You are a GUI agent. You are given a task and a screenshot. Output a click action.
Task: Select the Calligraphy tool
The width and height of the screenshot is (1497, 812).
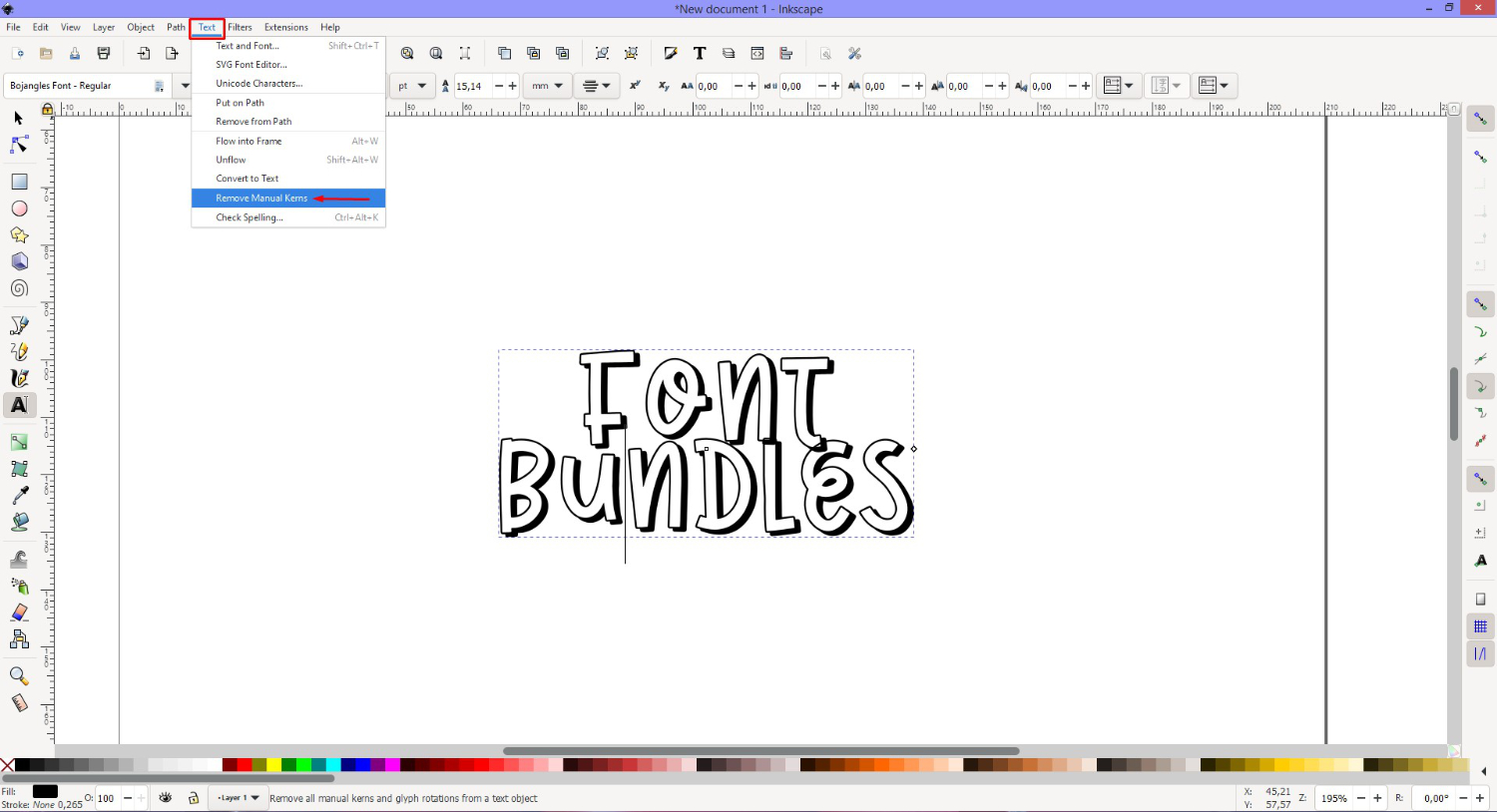pyautogui.click(x=19, y=378)
